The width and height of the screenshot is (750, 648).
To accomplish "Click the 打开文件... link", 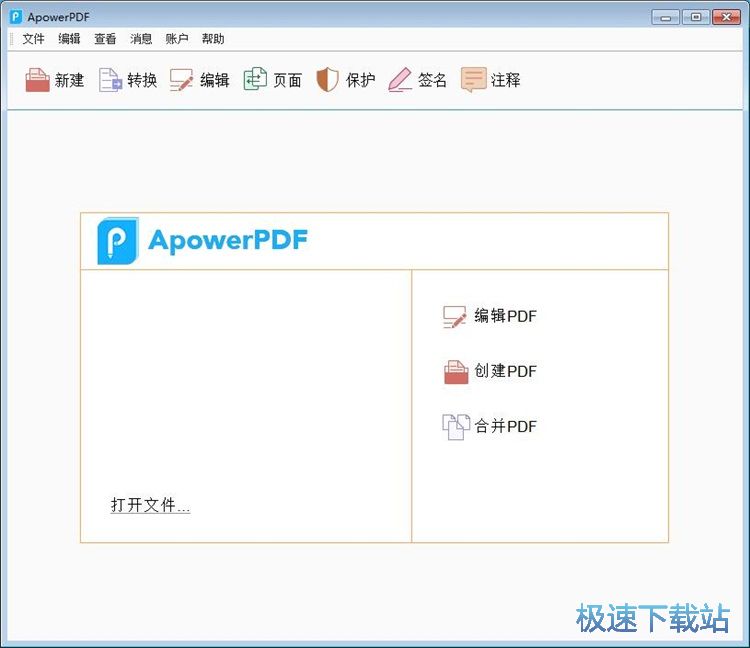I will click(x=150, y=505).
